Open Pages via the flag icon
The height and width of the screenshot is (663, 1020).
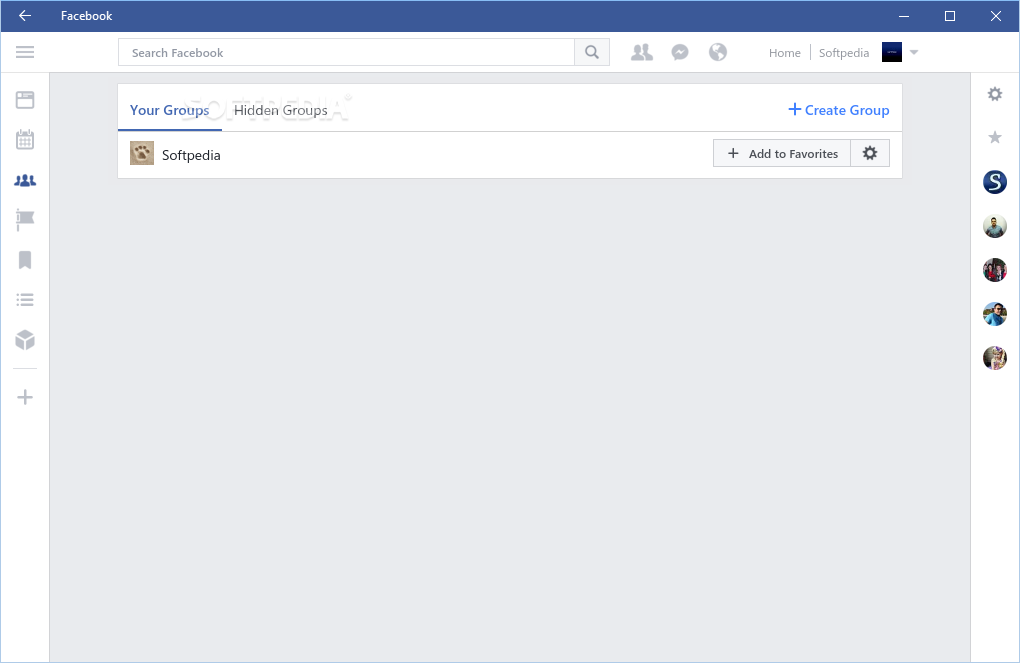click(x=25, y=220)
